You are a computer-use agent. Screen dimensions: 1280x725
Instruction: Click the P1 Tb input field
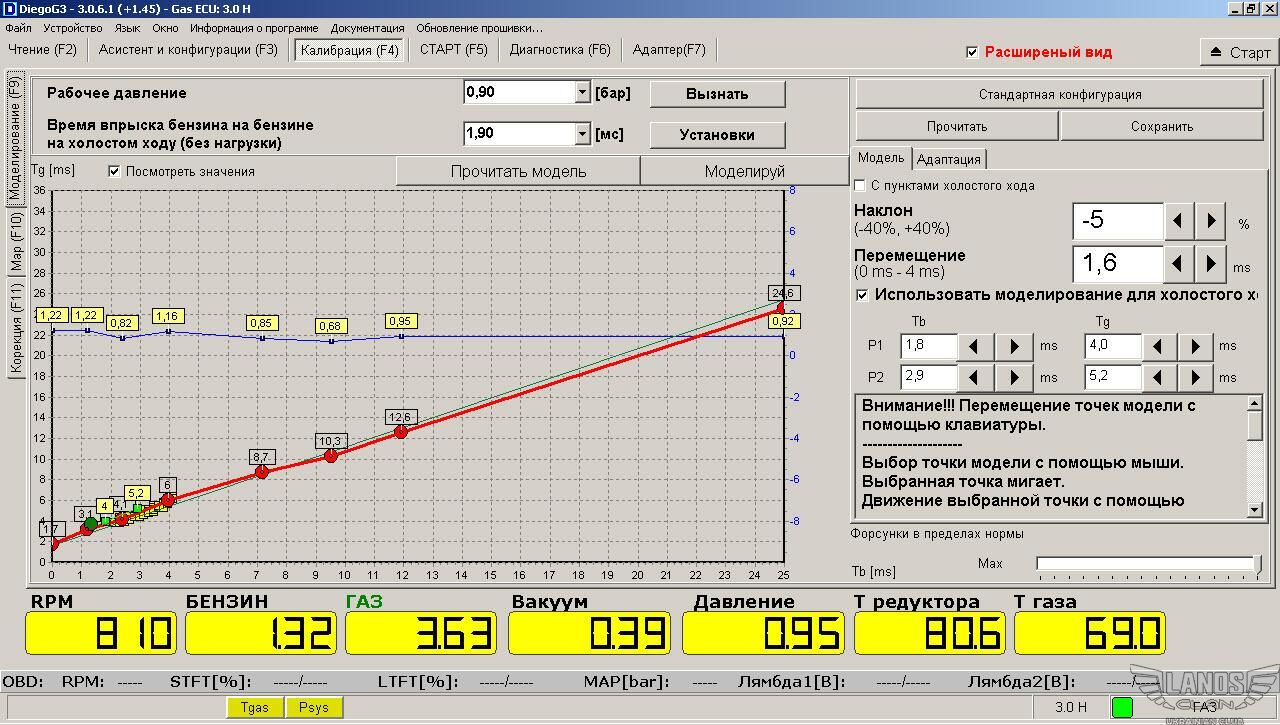tap(928, 346)
